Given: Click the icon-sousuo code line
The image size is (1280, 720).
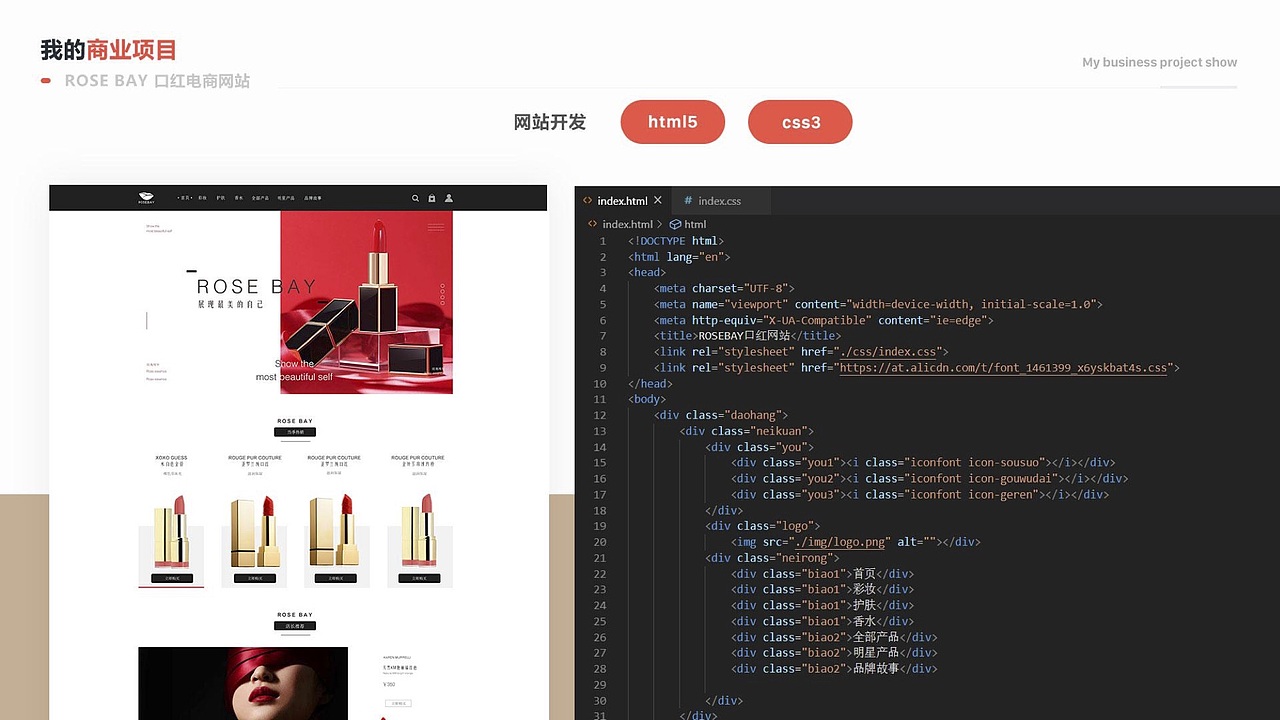Looking at the screenshot, I should tap(923, 463).
